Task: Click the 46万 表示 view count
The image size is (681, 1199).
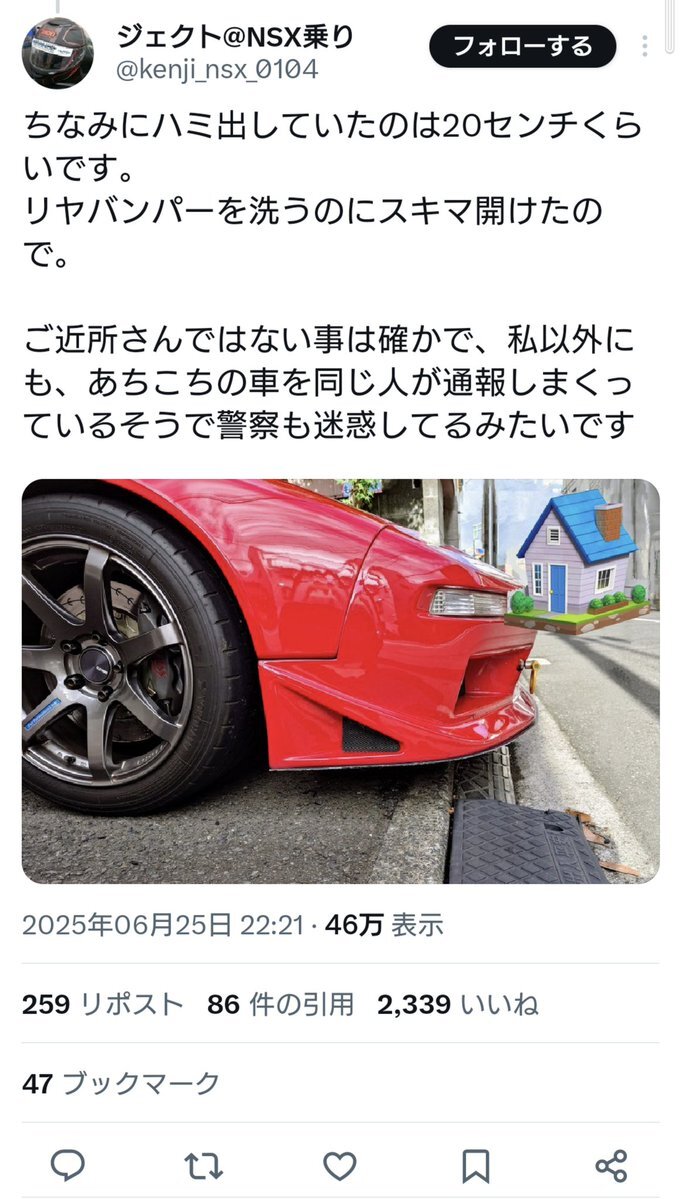Action: tap(384, 925)
